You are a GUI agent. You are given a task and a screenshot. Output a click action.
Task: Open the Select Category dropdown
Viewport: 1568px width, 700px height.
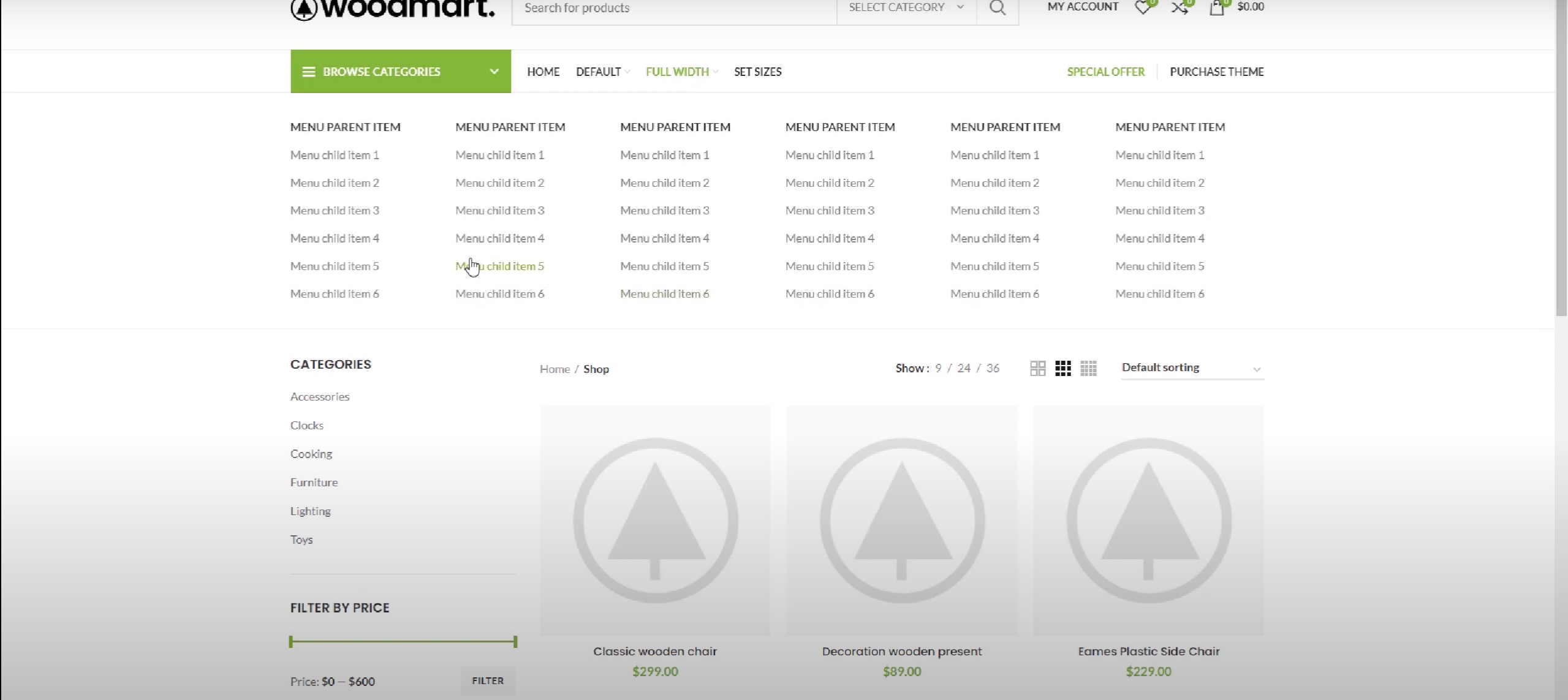906,8
